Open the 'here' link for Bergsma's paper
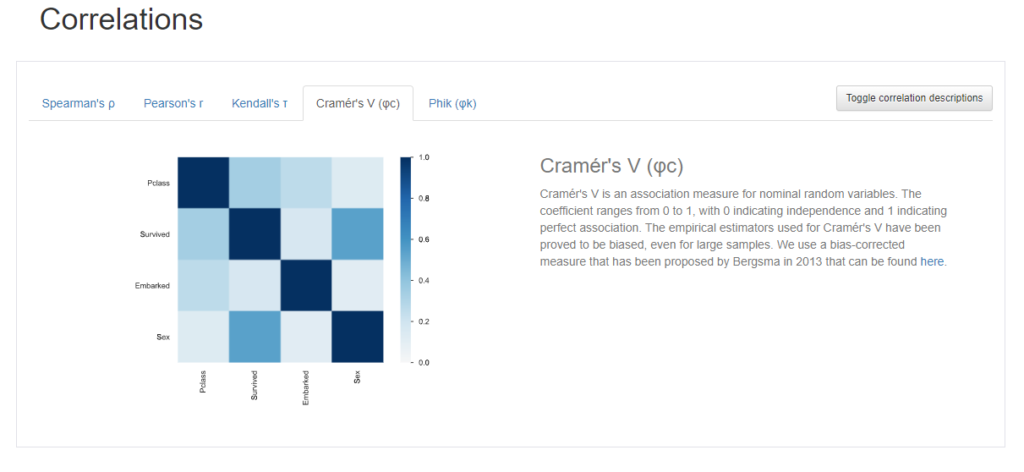The width and height of the screenshot is (1024, 472). pos(932,262)
